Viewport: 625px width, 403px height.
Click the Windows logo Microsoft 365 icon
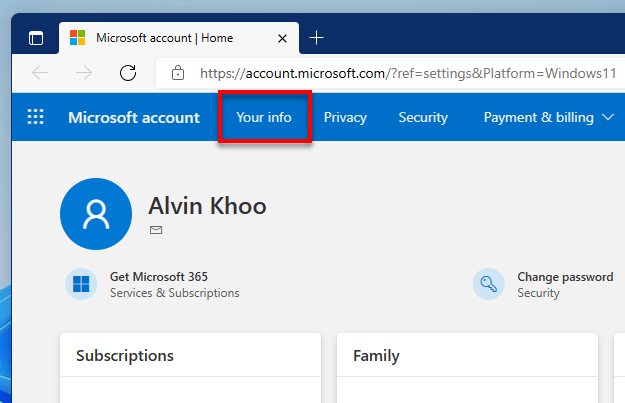pyautogui.click(x=81, y=284)
